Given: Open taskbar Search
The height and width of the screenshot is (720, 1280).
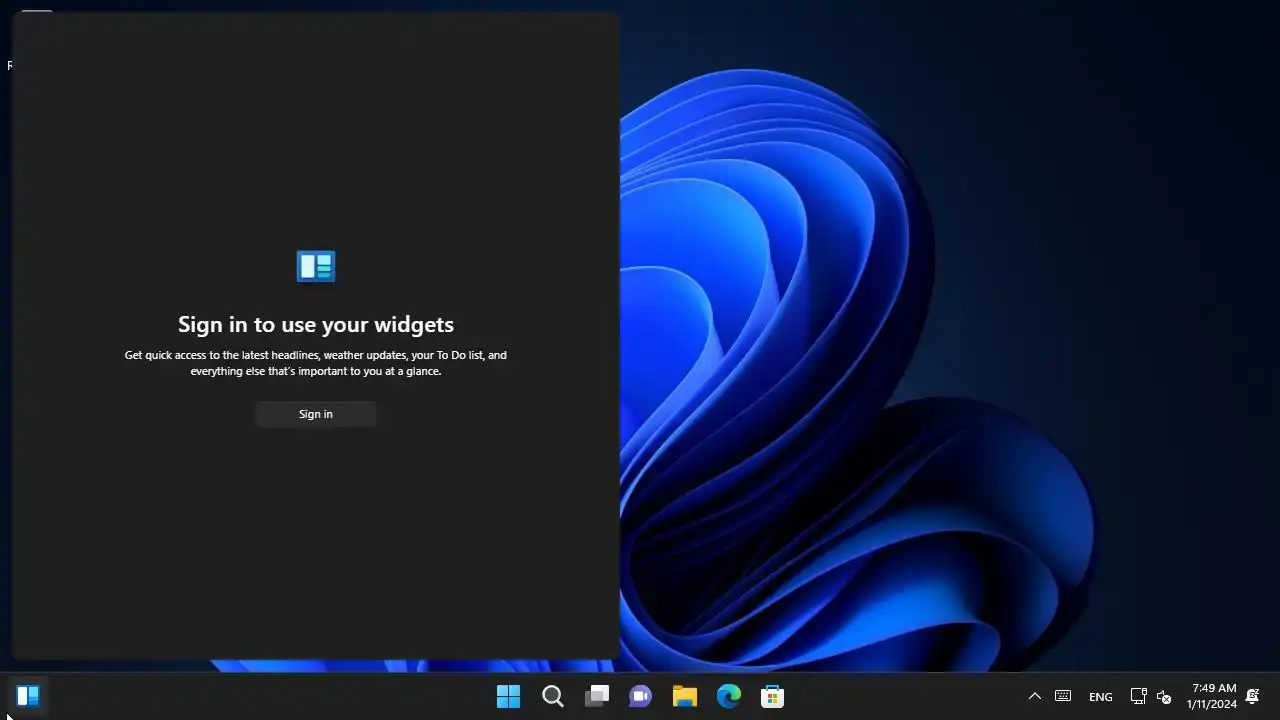Looking at the screenshot, I should 553,696.
